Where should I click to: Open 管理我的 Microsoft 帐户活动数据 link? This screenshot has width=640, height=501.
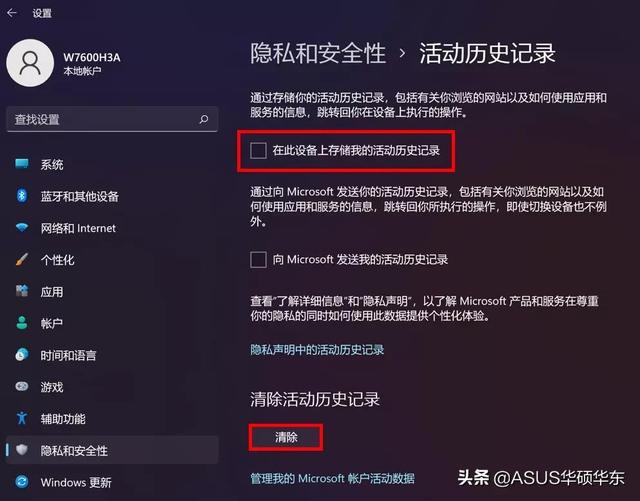click(x=332, y=478)
